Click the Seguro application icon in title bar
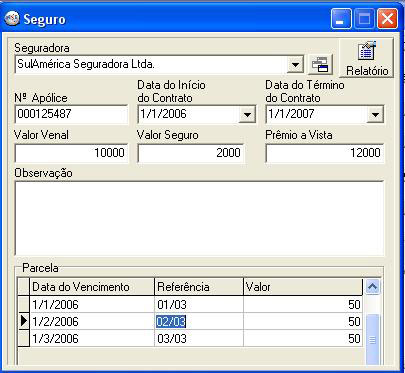This screenshot has height=373, width=405. pyautogui.click(x=12, y=19)
